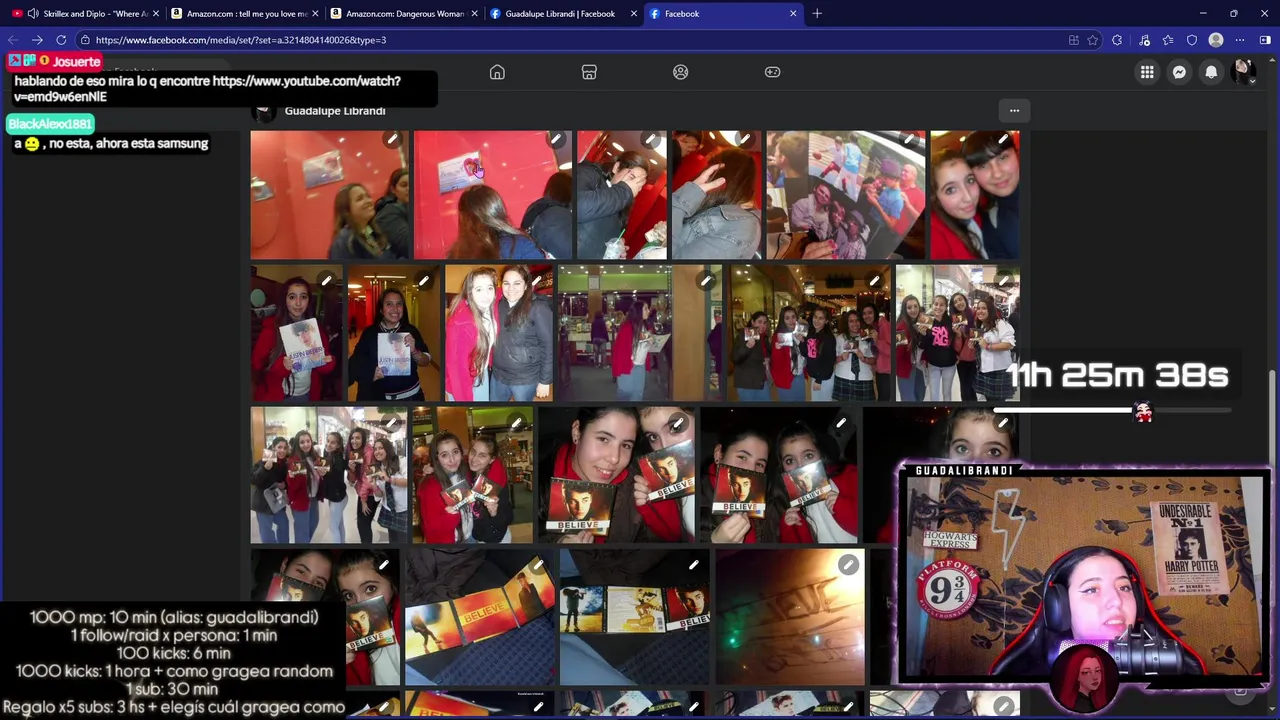
Task: Open heart on red wall photo
Action: click(493, 195)
